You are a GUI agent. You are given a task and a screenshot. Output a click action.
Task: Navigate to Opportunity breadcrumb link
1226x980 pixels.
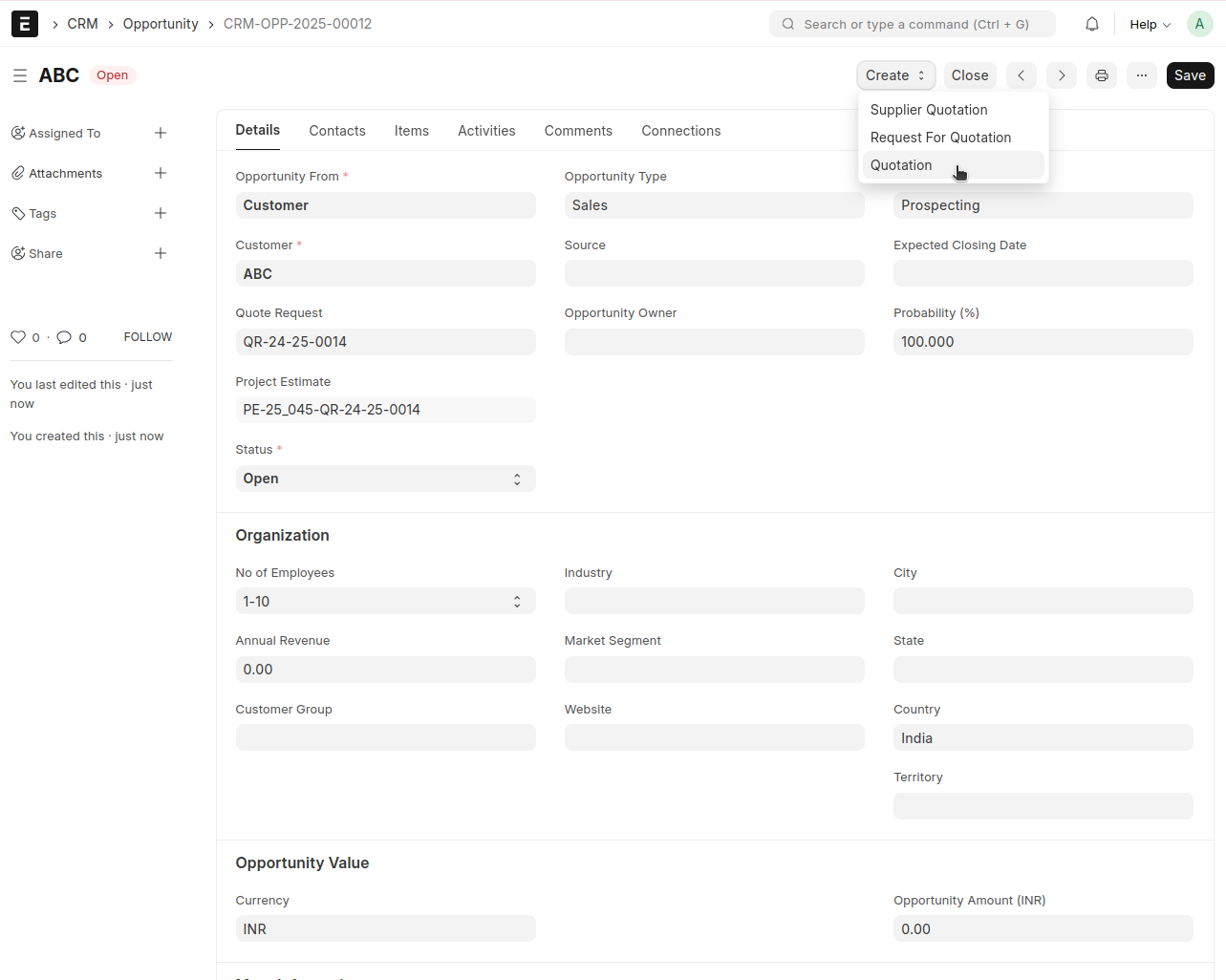tap(161, 24)
